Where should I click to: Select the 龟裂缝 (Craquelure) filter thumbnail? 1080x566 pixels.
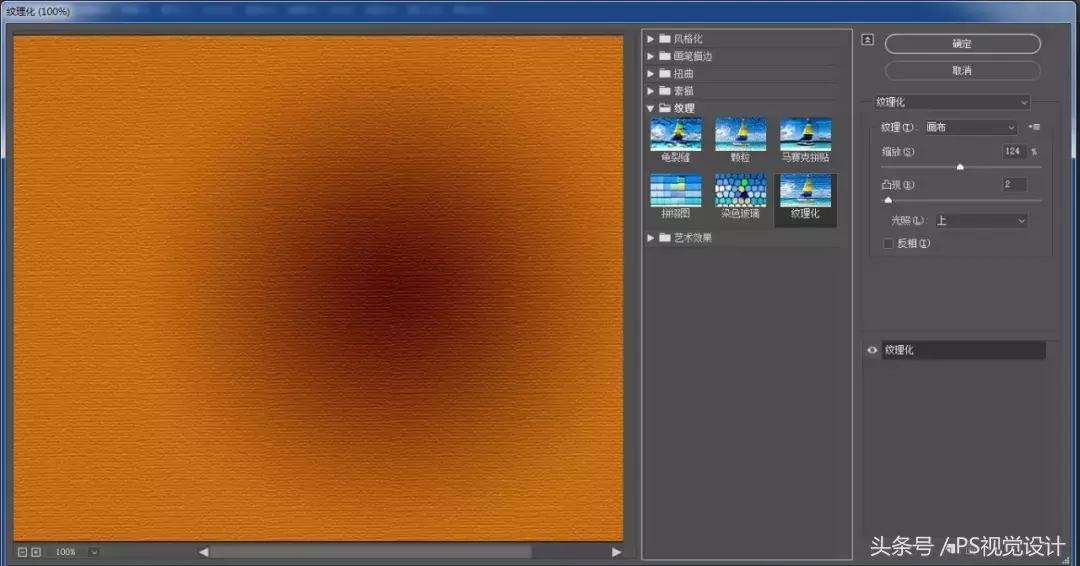[676, 135]
